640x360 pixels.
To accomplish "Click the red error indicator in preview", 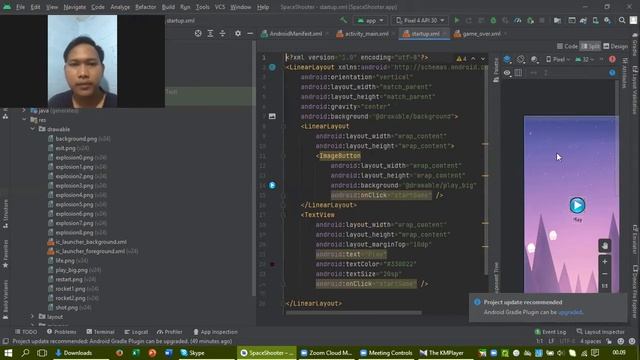I will click(x=612, y=60).
